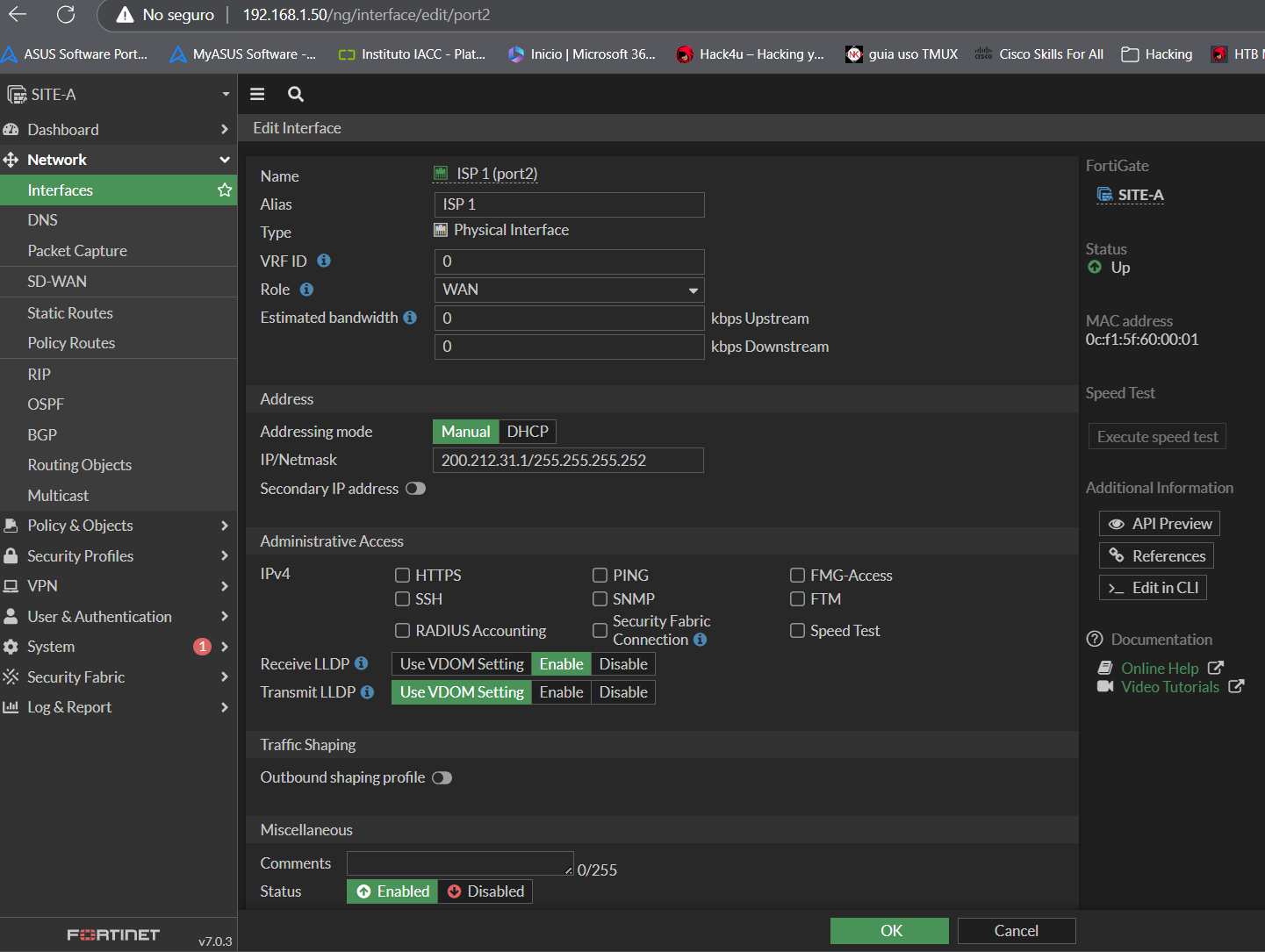1265x952 pixels.
Task: Open the SD-WAN menu item
Action: (x=57, y=282)
